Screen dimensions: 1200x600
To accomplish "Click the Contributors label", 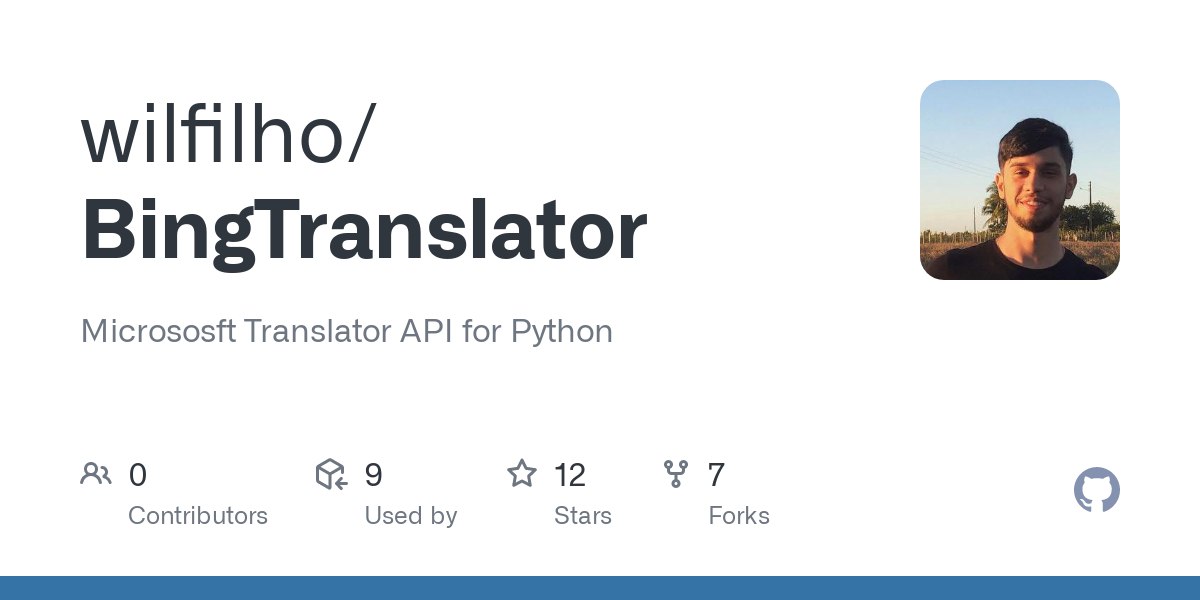I will 198,516.
